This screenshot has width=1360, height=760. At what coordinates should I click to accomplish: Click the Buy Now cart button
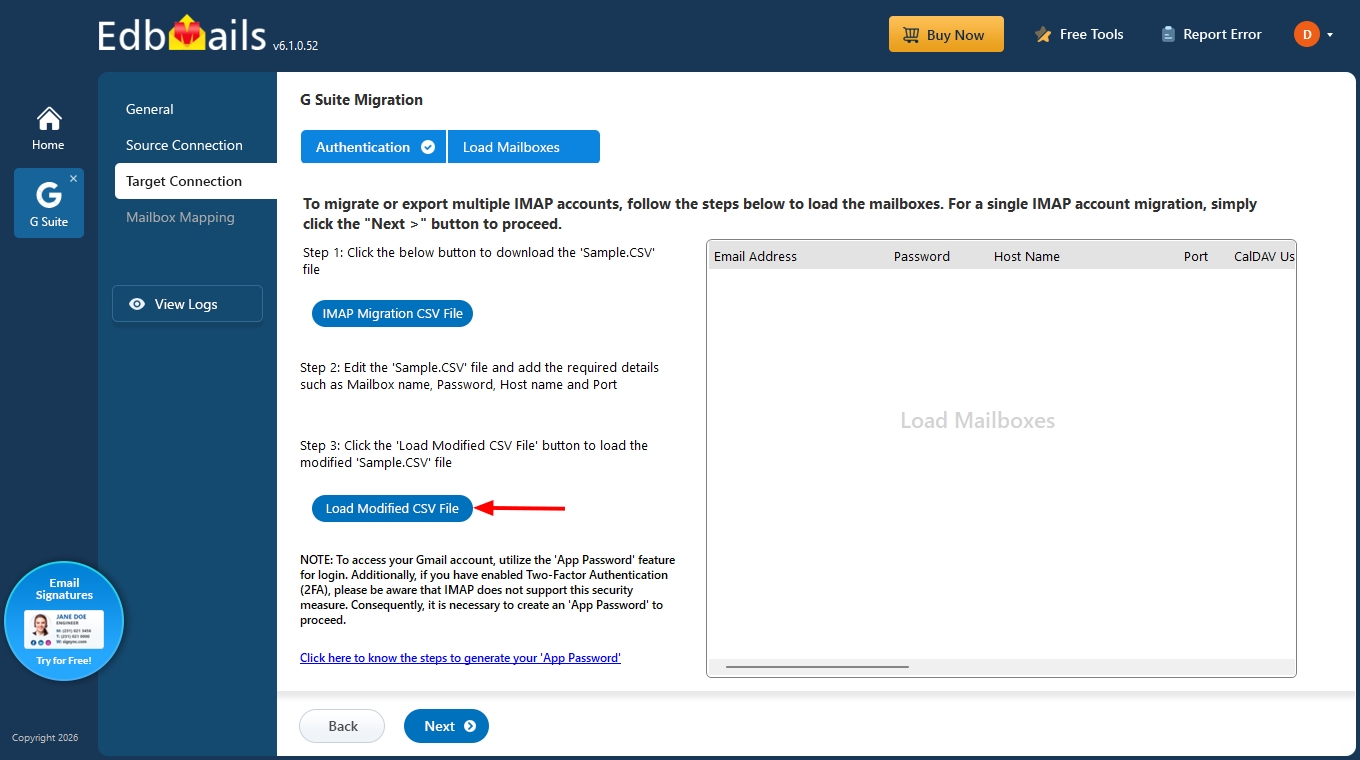point(945,35)
